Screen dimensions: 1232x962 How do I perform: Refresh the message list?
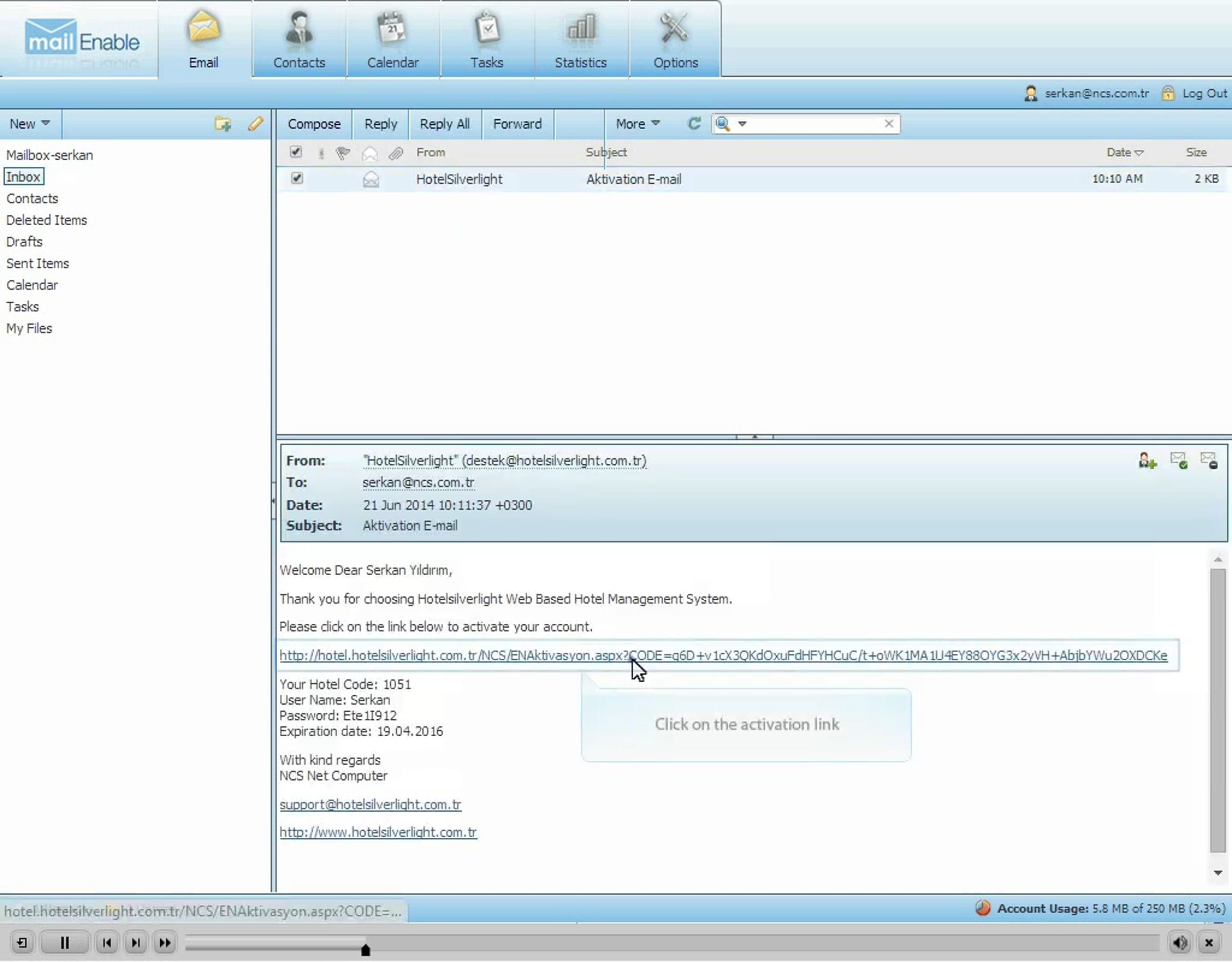(695, 124)
